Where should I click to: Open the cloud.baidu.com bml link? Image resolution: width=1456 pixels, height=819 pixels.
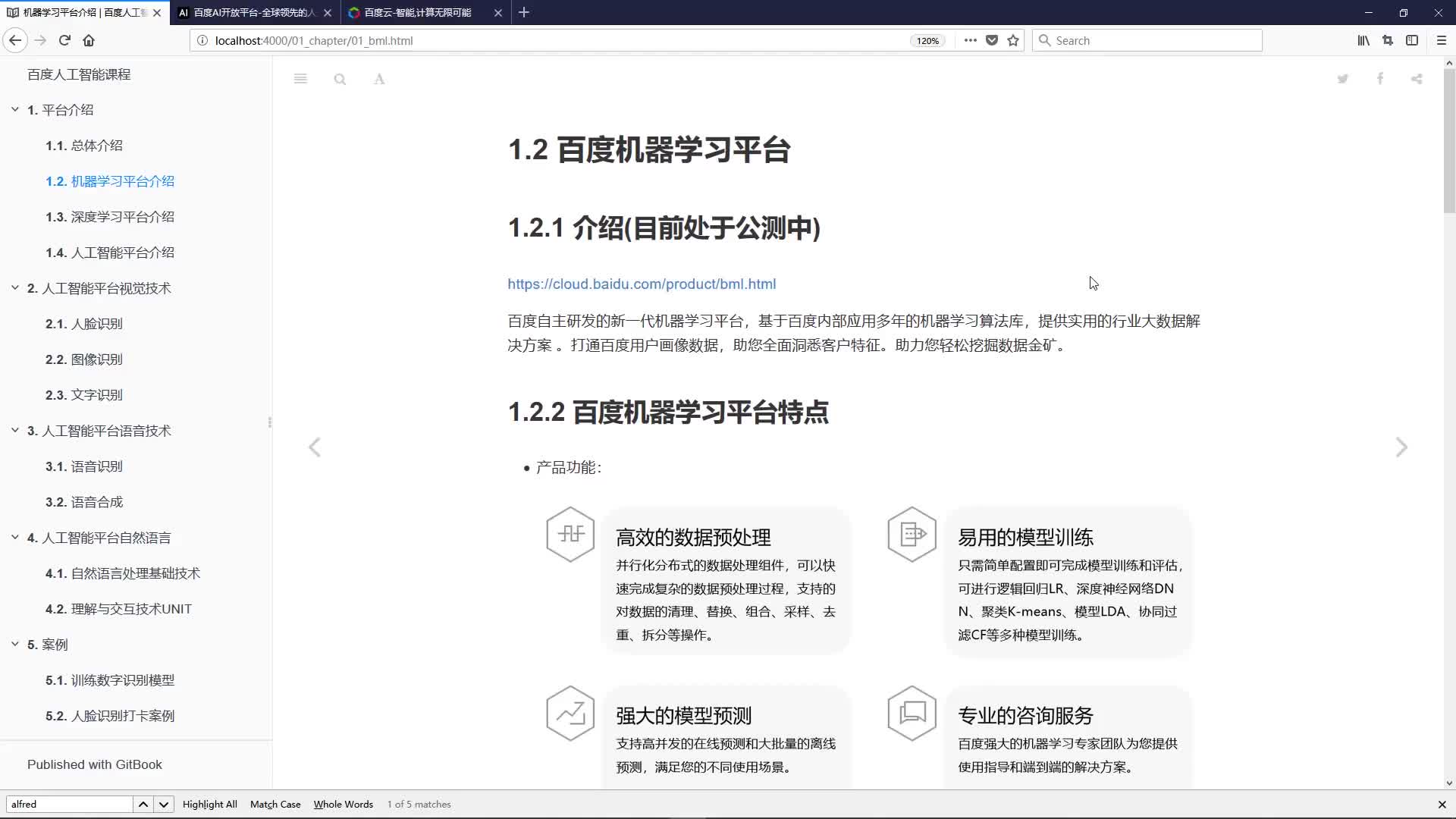[x=642, y=284]
